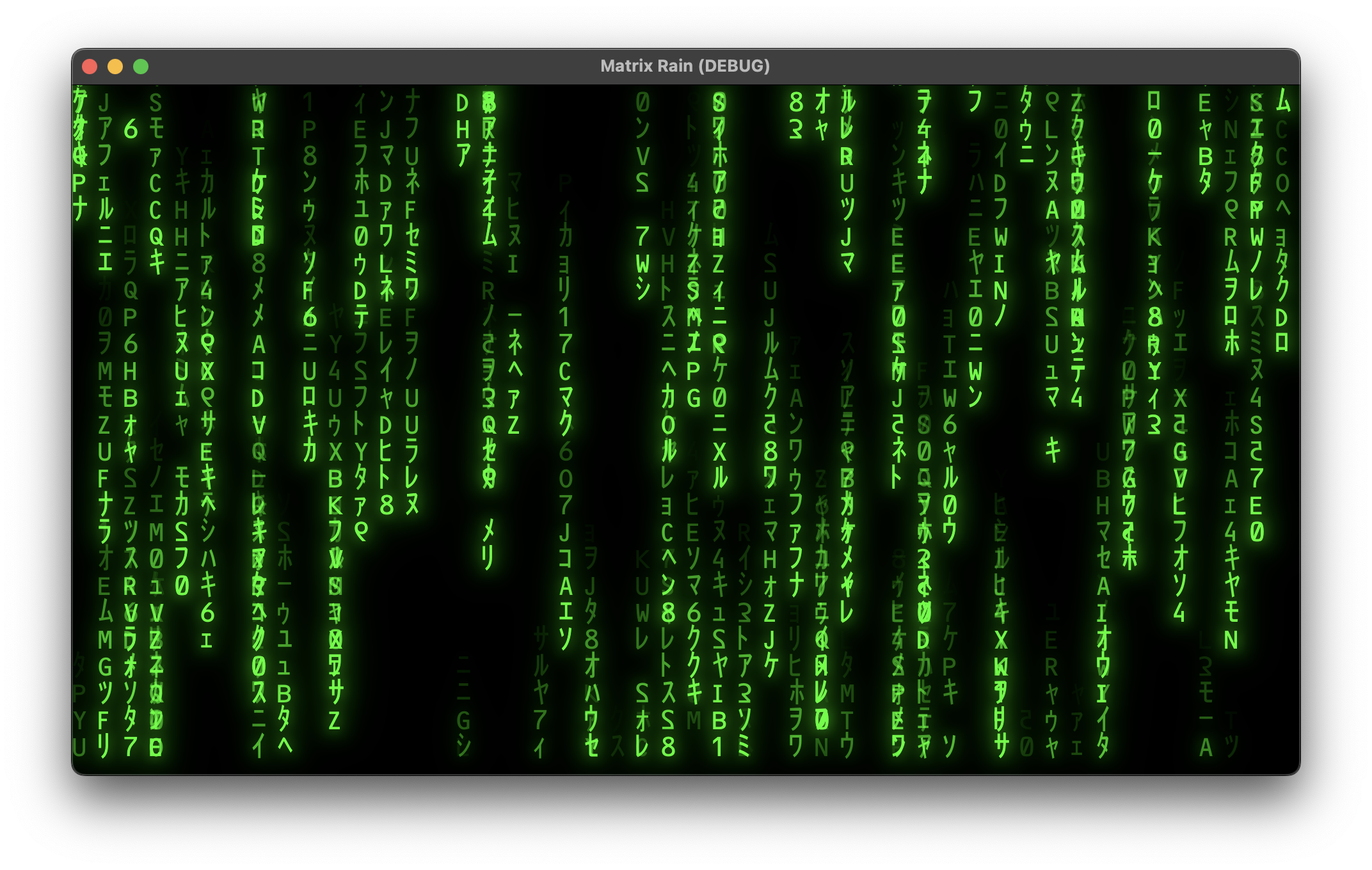The height and width of the screenshot is (870, 1372).
Task: Click the 8 atop the short 83 column
Action: 796,102
